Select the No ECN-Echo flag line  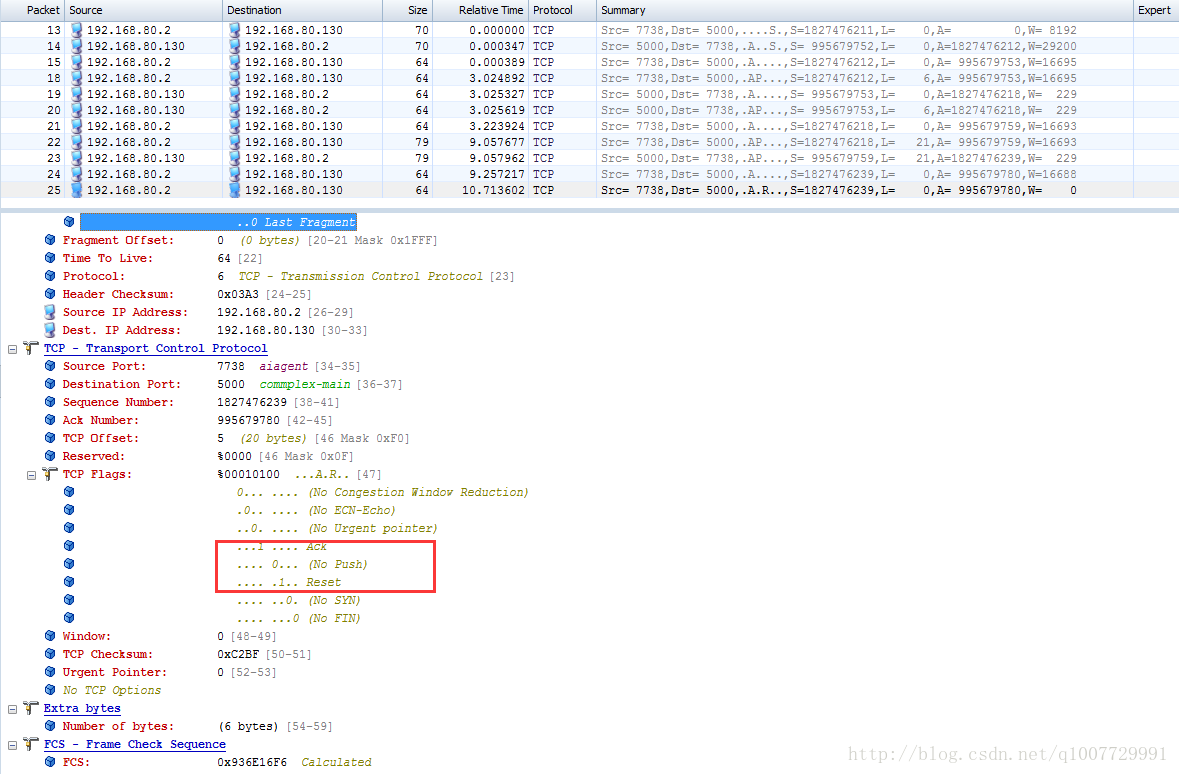tap(317, 511)
